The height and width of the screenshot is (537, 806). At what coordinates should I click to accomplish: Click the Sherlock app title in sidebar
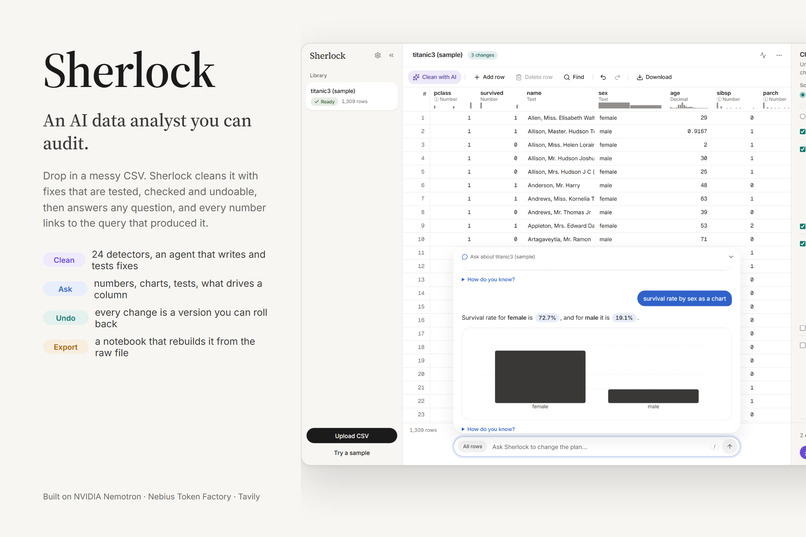click(327, 55)
